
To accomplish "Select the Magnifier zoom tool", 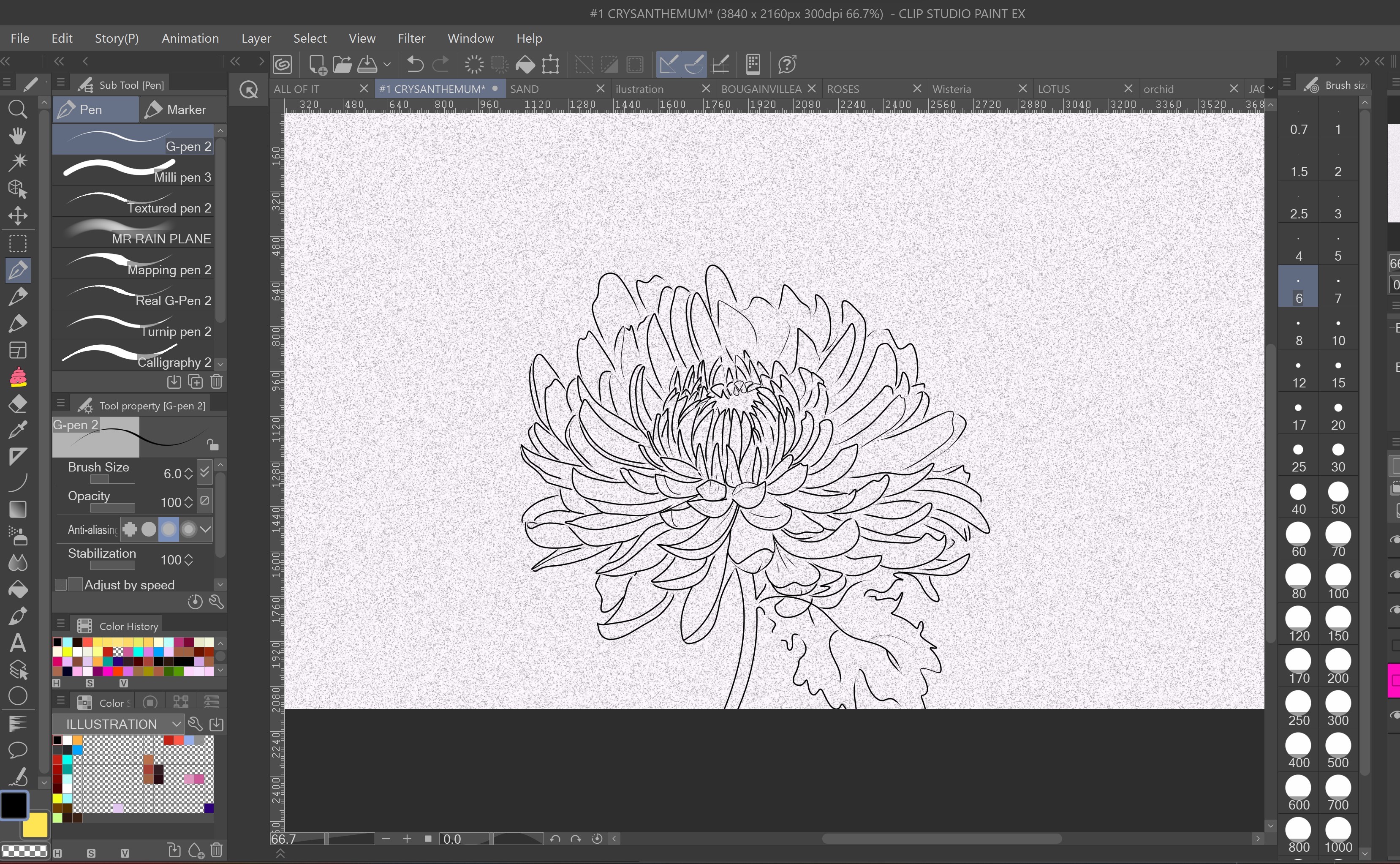I will click(18, 109).
